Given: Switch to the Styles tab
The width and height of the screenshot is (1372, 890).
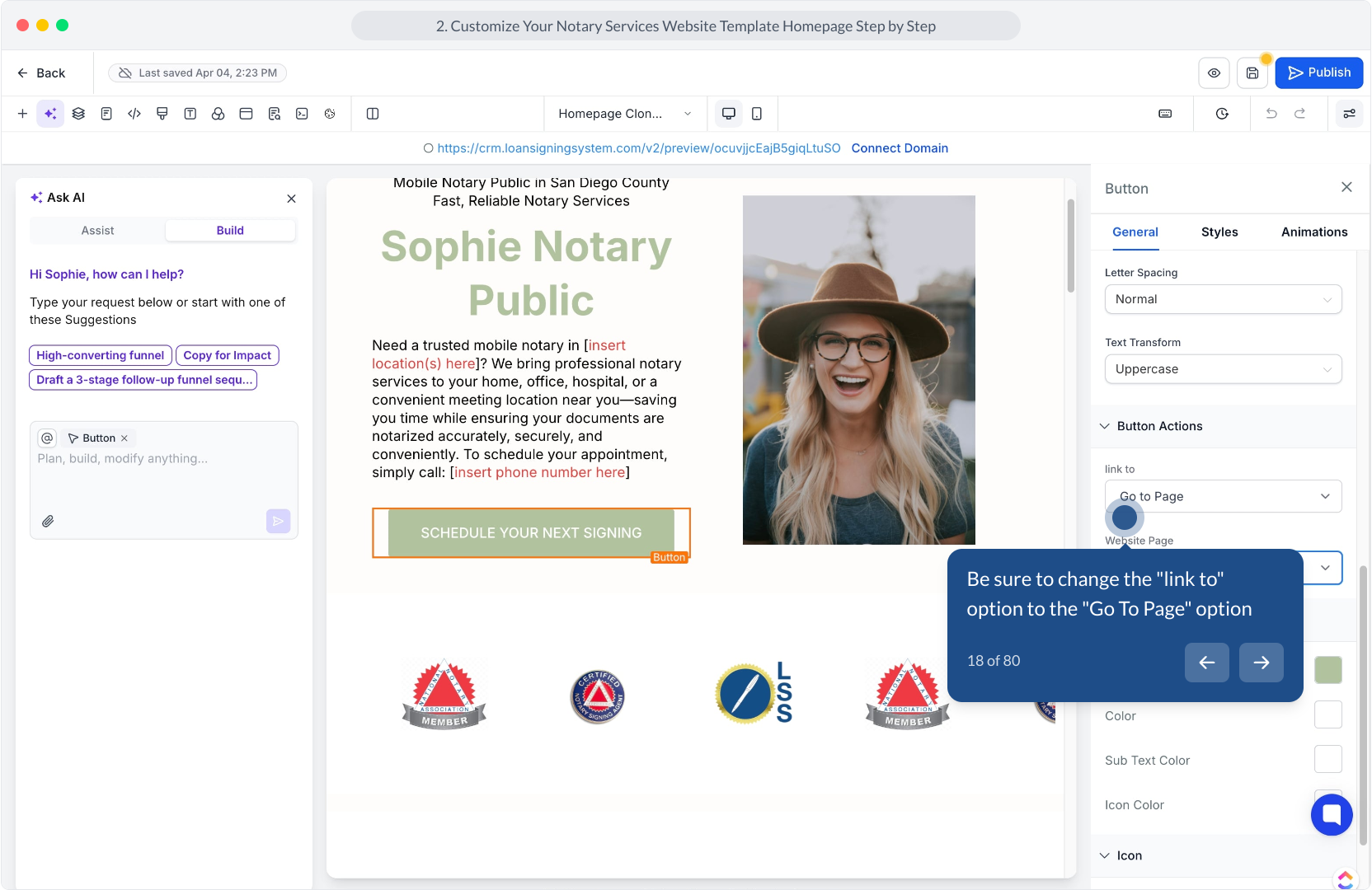Looking at the screenshot, I should pos(1219,232).
